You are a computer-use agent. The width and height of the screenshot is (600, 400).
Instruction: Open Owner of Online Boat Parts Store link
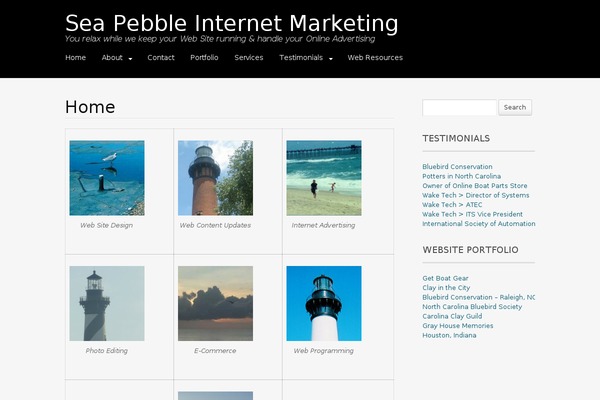pyautogui.click(x=475, y=186)
